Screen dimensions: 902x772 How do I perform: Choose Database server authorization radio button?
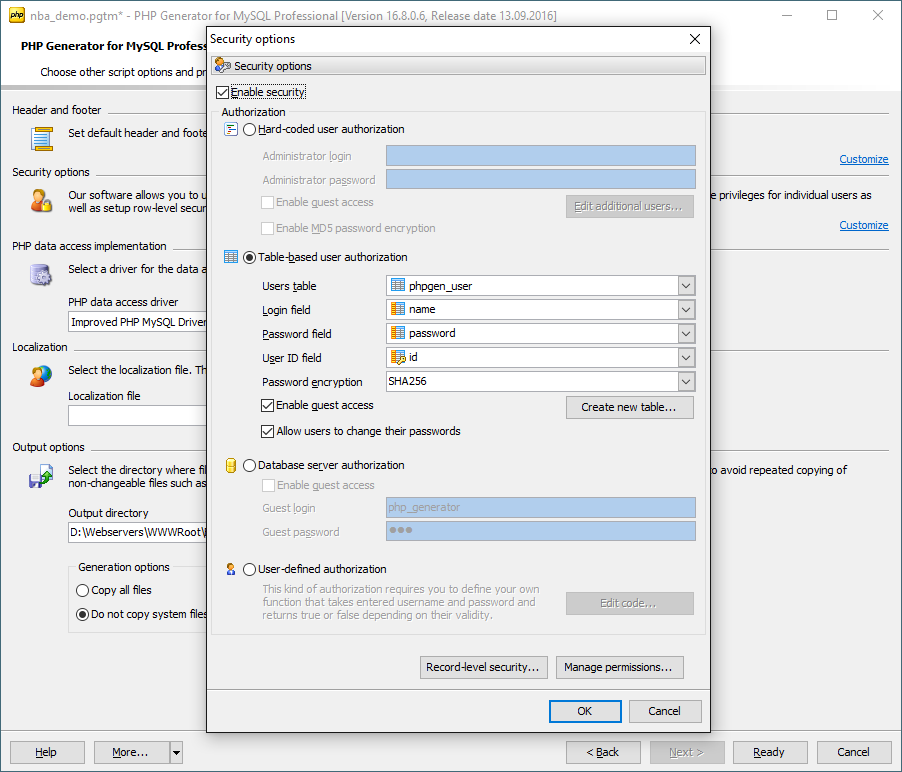click(x=250, y=465)
